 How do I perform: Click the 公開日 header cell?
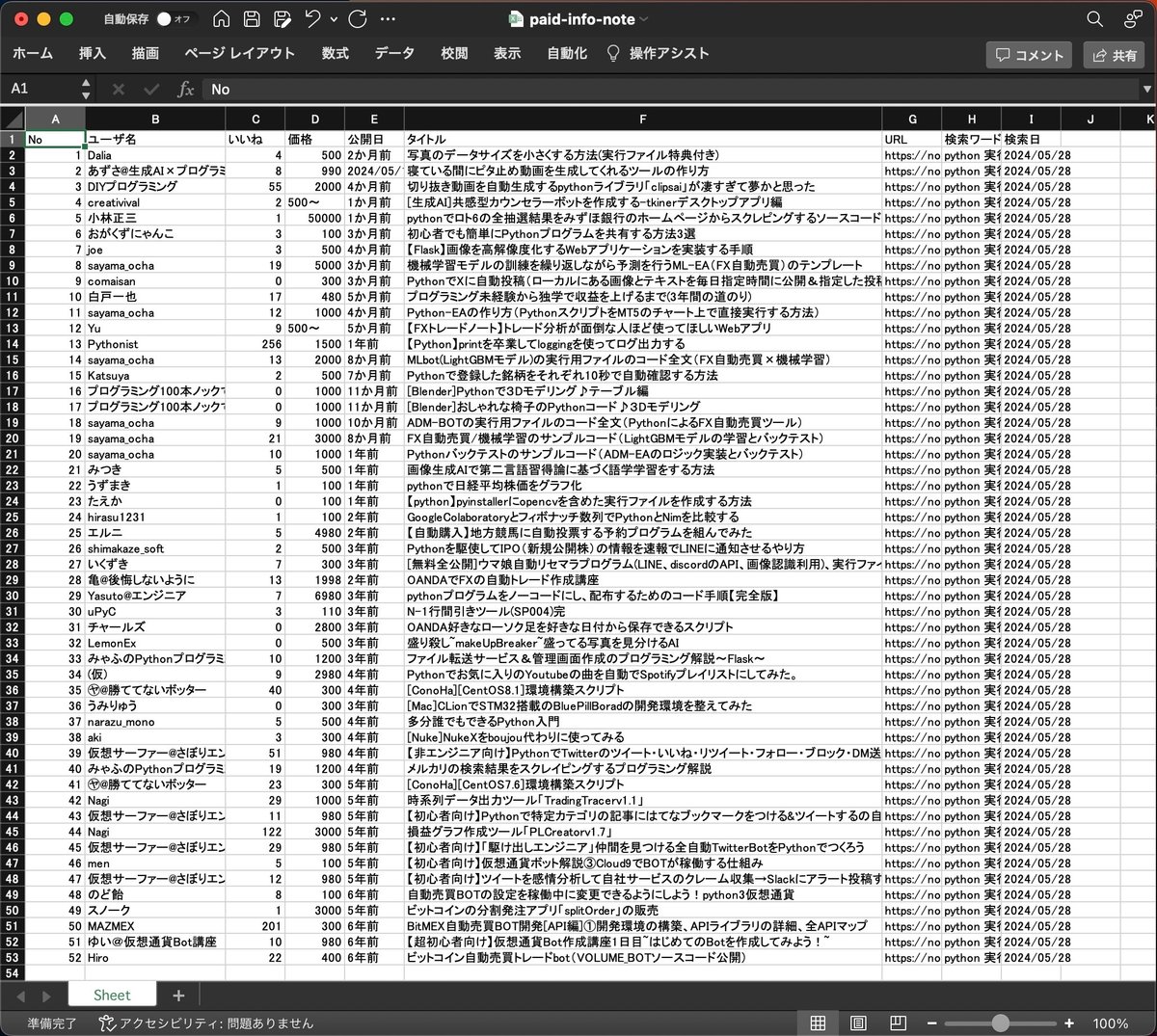(x=374, y=140)
